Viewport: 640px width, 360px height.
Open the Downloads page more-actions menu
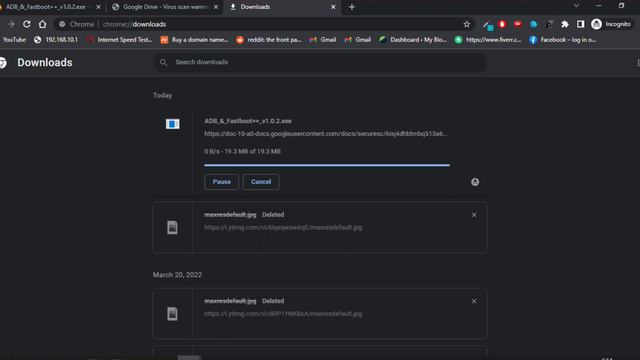[638, 62]
